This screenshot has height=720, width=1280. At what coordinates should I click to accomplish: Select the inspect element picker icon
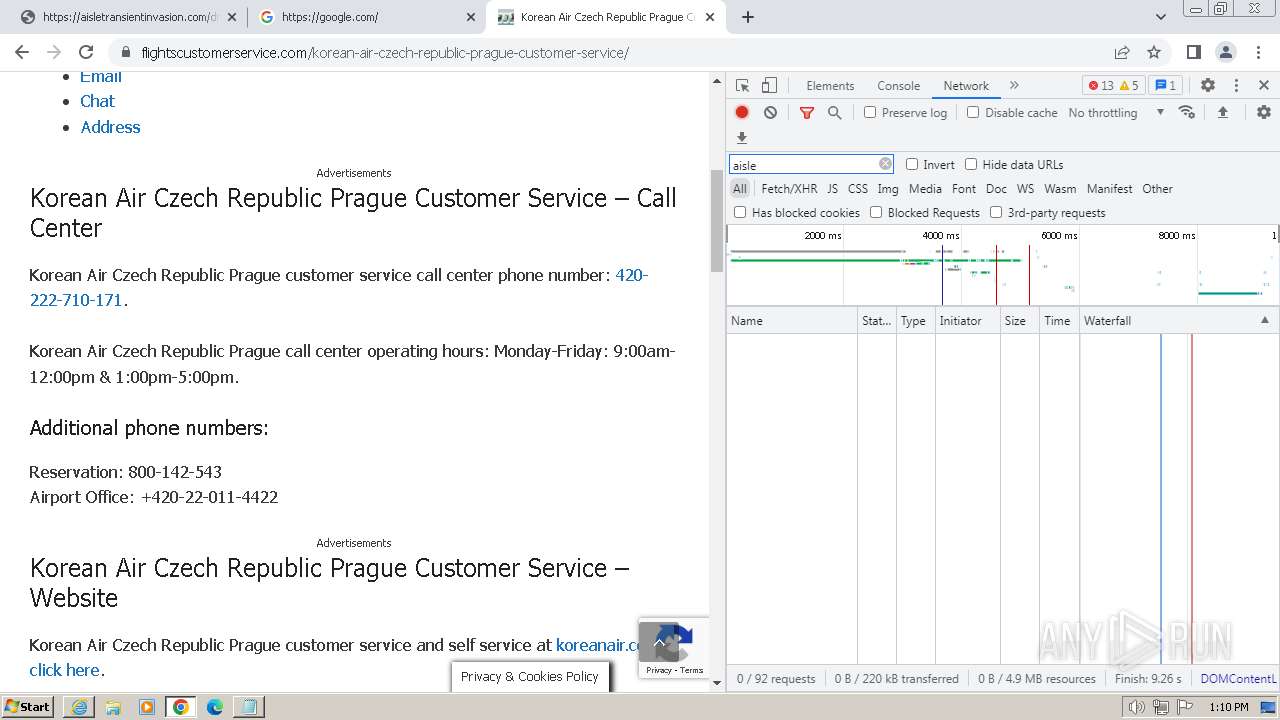pos(742,86)
